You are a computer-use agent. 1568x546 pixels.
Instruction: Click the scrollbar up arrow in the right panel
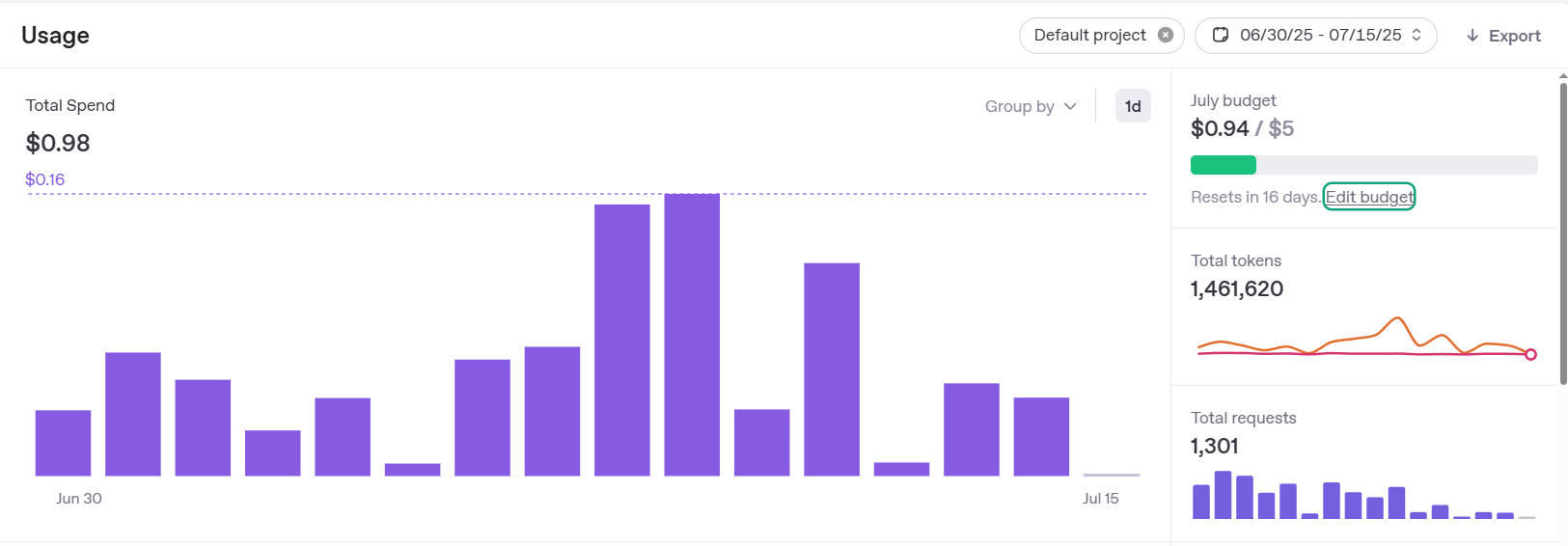click(x=1563, y=75)
